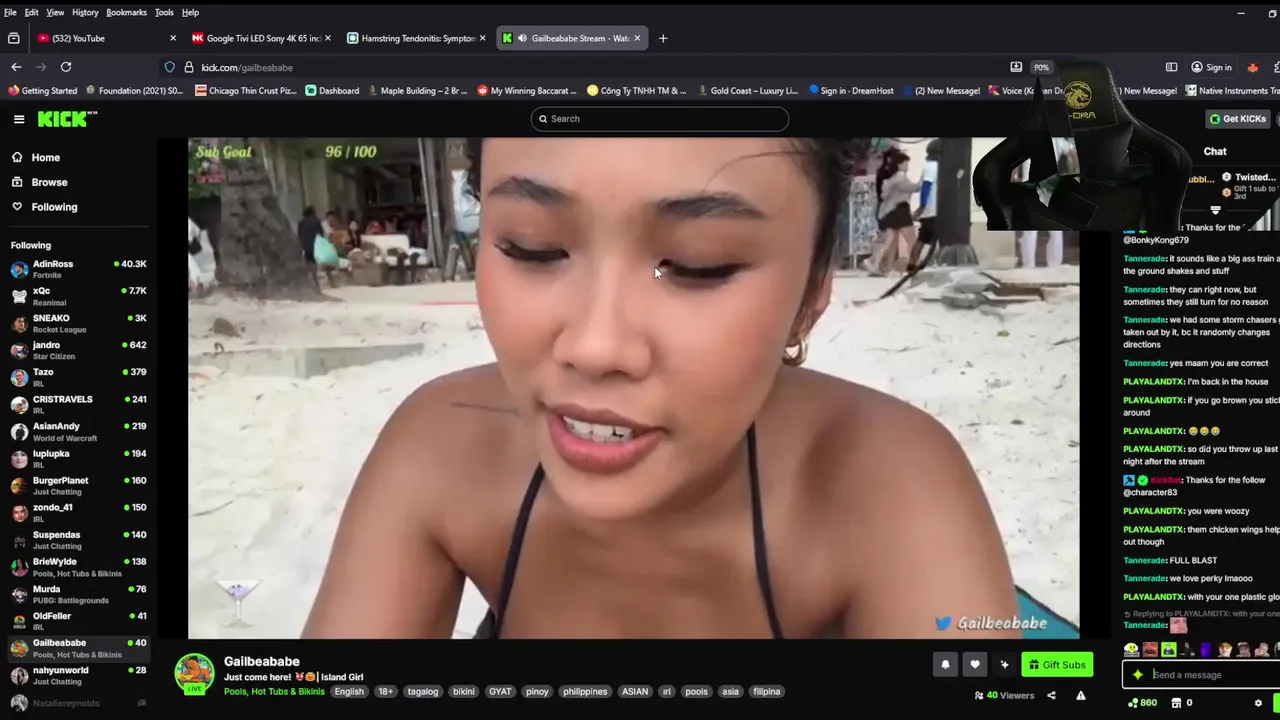Open BrieWylde channel in following list
Viewport: 1280px width, 720px height.
coord(78,567)
